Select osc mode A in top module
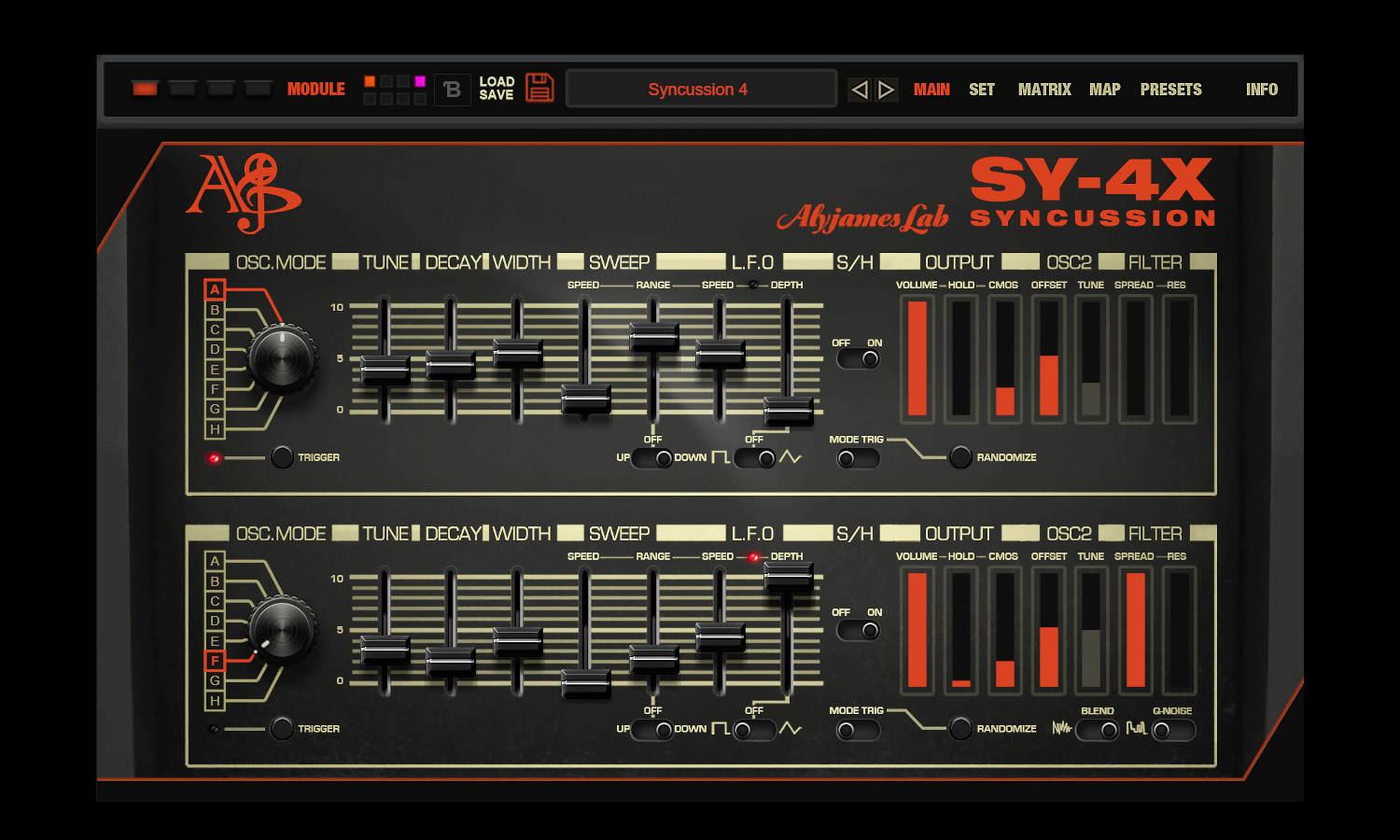Image resolution: width=1400 pixels, height=840 pixels. tap(215, 289)
